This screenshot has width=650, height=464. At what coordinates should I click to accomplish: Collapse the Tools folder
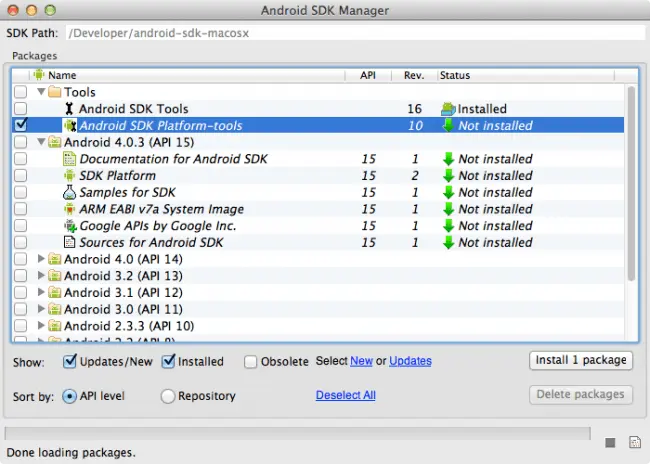(x=41, y=92)
